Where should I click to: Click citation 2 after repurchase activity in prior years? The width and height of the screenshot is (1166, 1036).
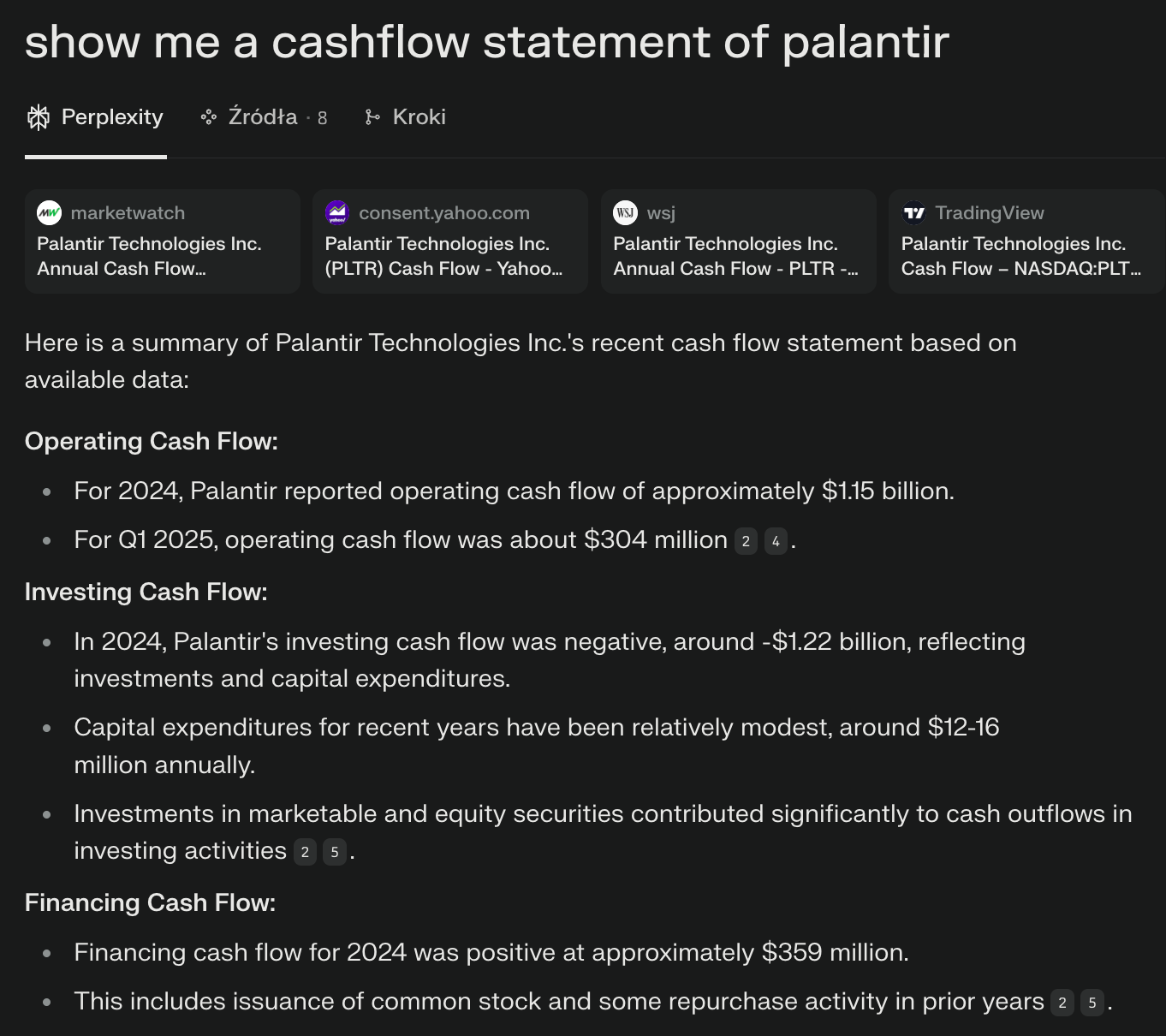tap(1062, 1003)
